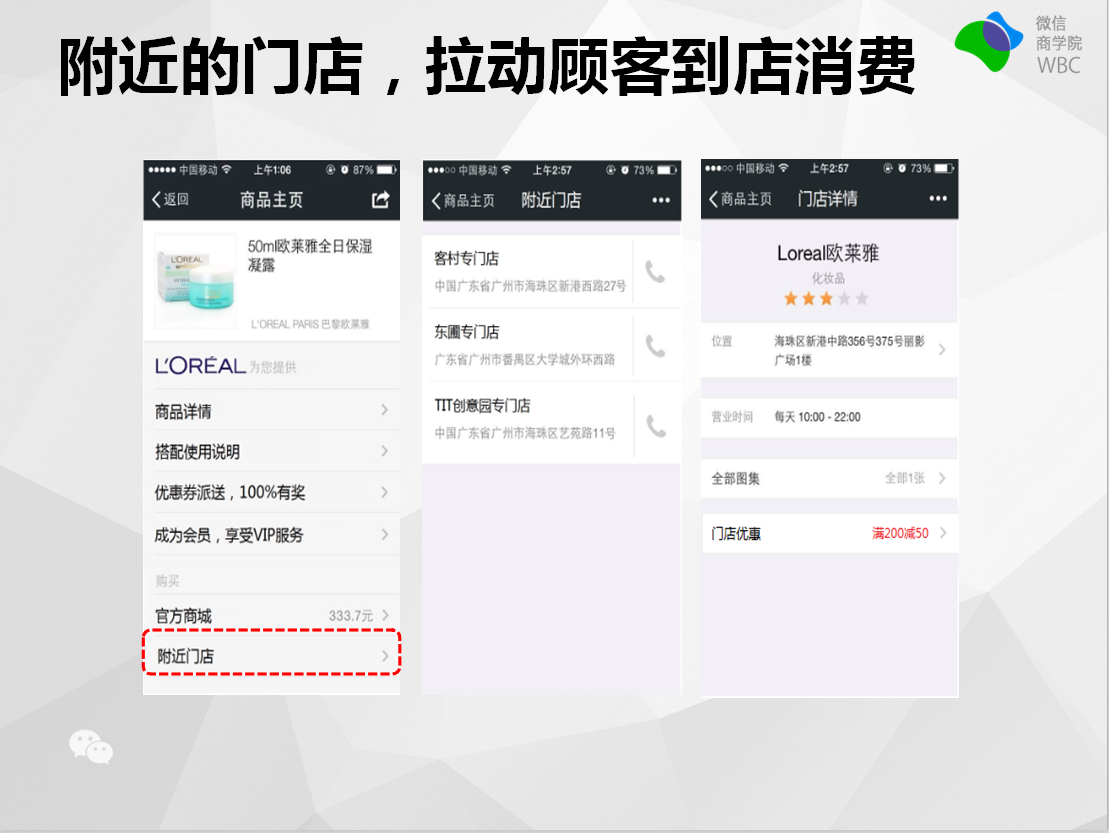Viewport: 1109px width, 833px height.
Task: Select 客村专门店 store entry
Action: (528, 271)
